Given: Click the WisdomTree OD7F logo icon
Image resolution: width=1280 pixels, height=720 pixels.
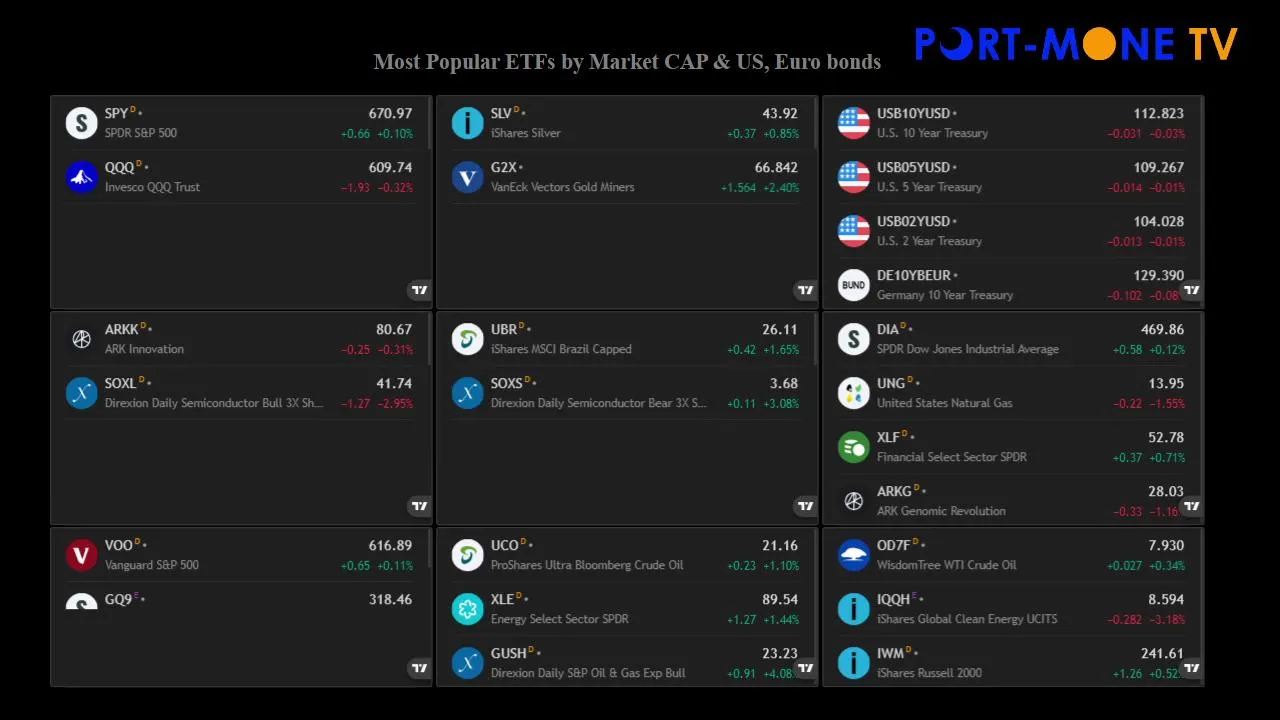Looking at the screenshot, I should [853, 555].
